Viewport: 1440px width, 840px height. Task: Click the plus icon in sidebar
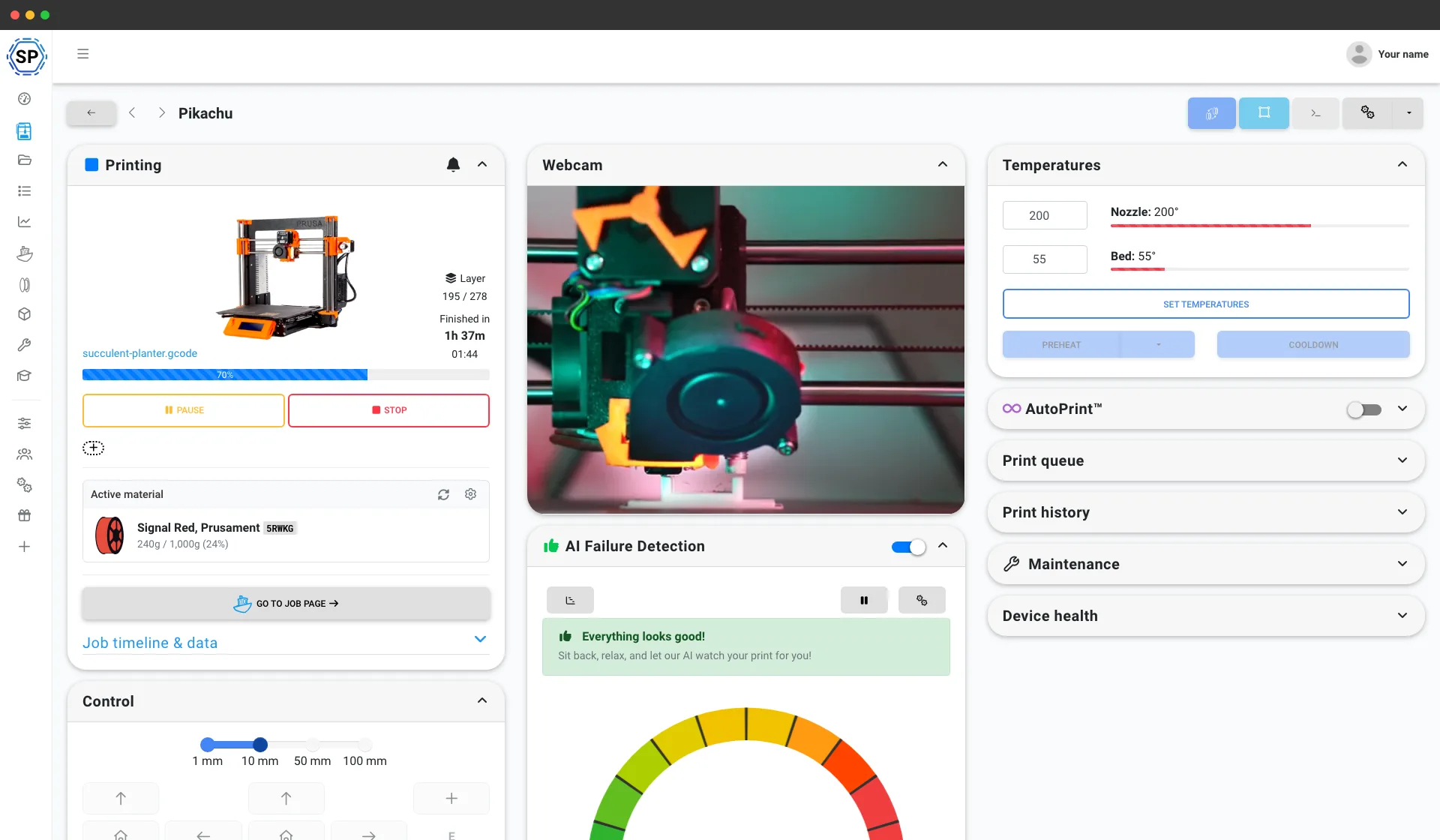point(24,547)
